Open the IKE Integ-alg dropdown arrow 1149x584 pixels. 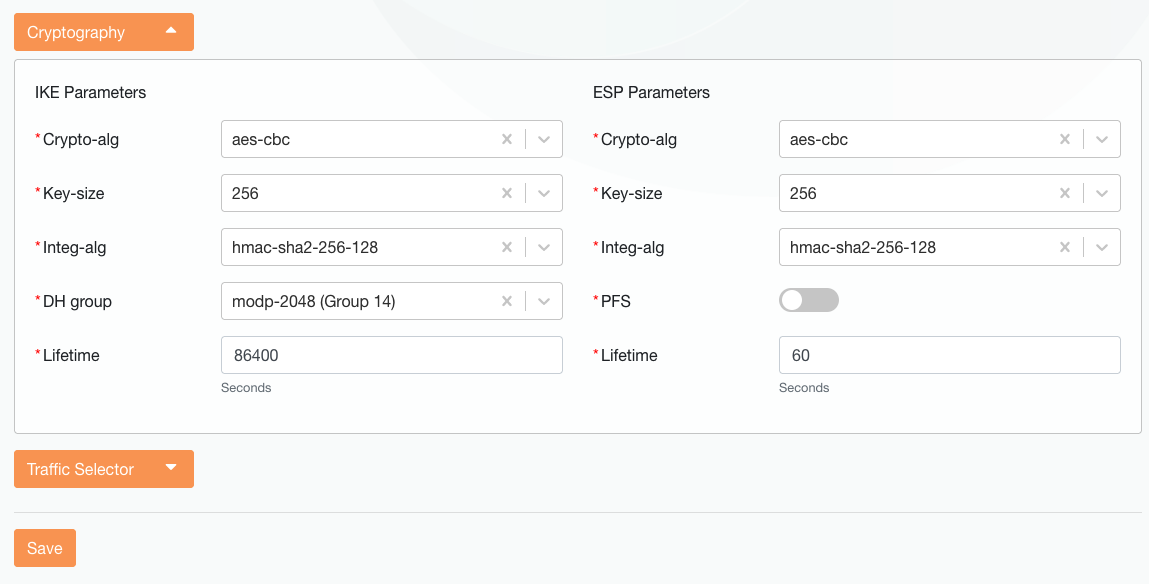point(544,247)
